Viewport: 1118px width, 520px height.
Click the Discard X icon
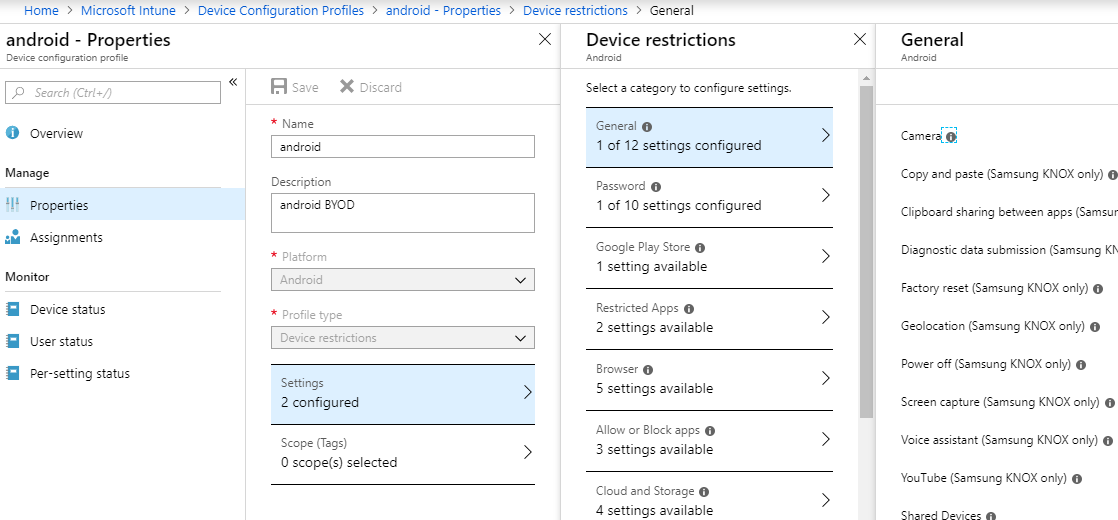[x=347, y=87]
